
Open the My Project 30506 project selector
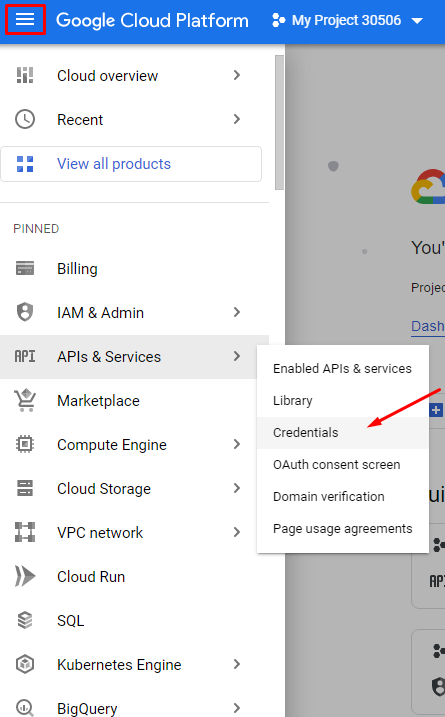click(x=347, y=21)
